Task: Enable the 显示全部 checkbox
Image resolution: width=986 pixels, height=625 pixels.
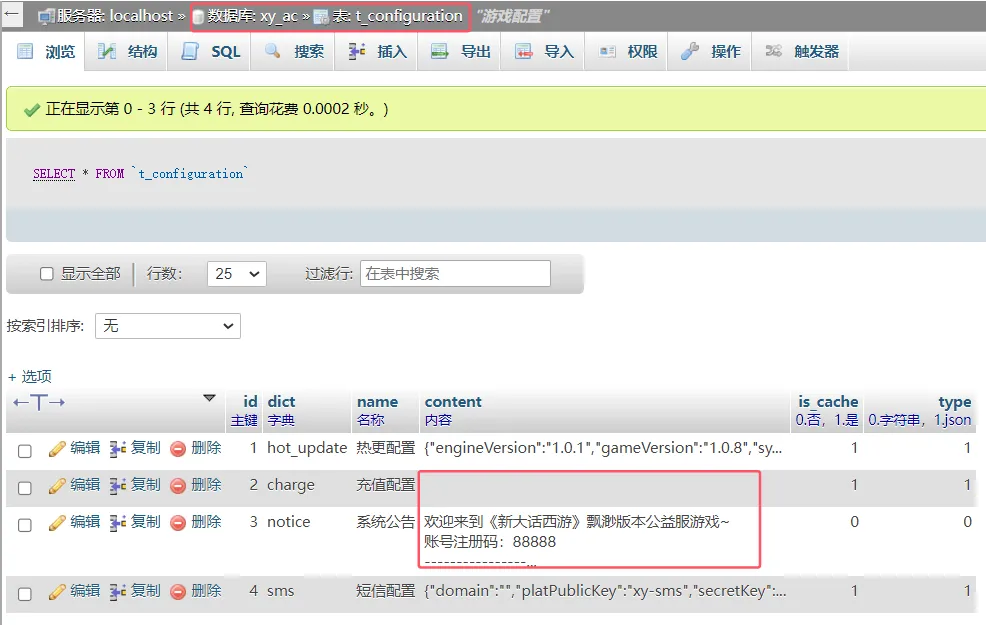Action: pyautogui.click(x=46, y=274)
